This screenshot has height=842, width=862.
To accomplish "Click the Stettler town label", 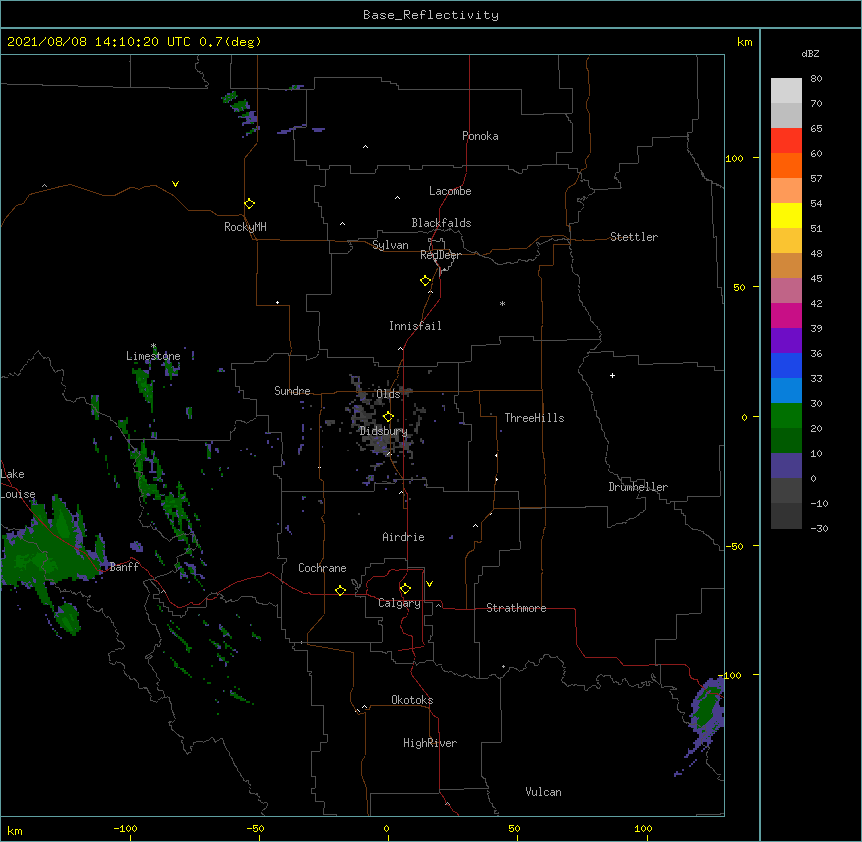I will [x=633, y=237].
